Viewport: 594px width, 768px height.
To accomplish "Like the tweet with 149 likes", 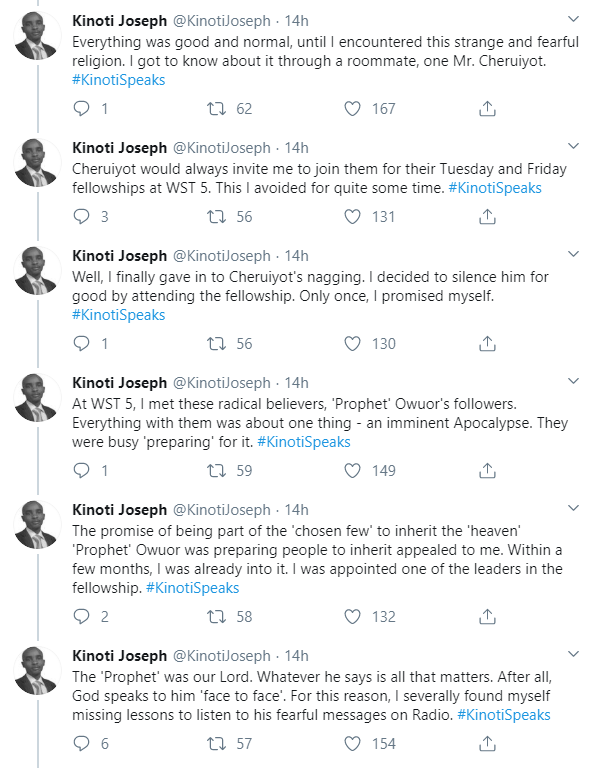I will coord(352,471).
